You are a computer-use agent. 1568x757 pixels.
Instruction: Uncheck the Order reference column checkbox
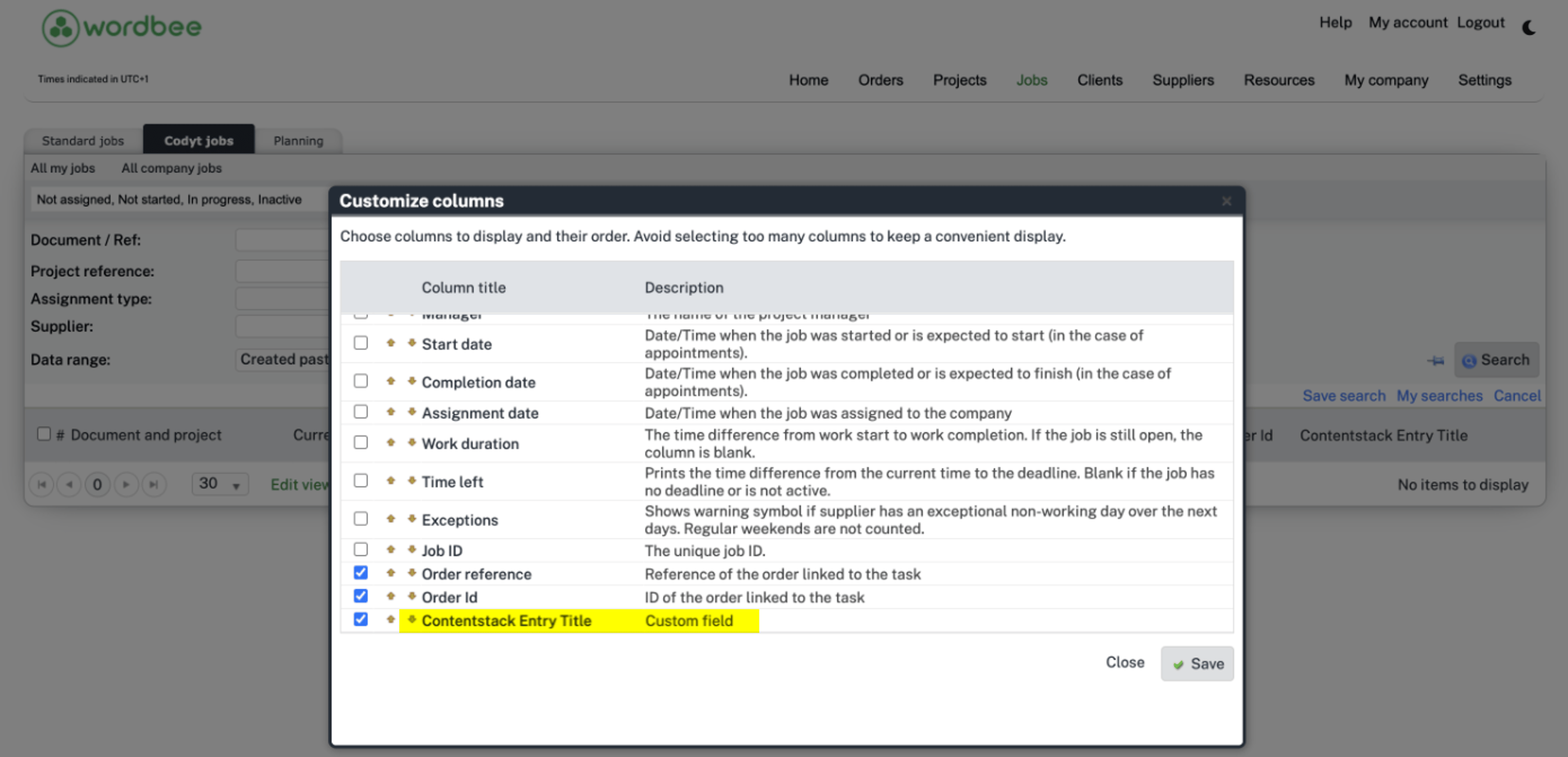(361, 572)
